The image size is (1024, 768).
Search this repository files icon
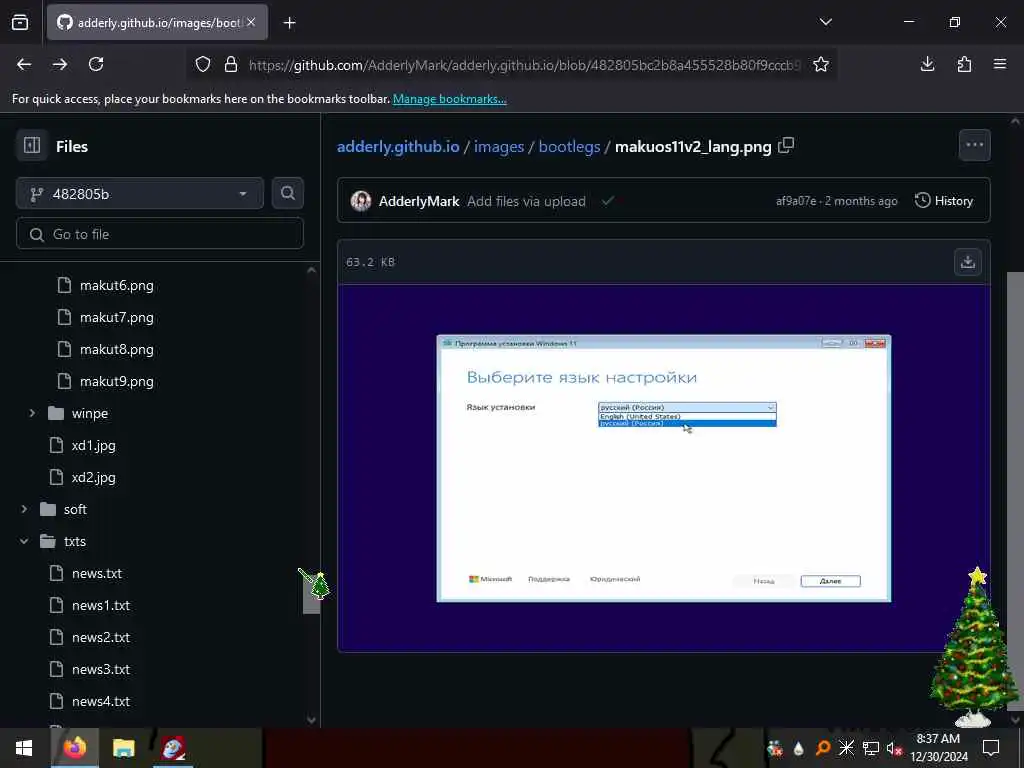point(287,193)
